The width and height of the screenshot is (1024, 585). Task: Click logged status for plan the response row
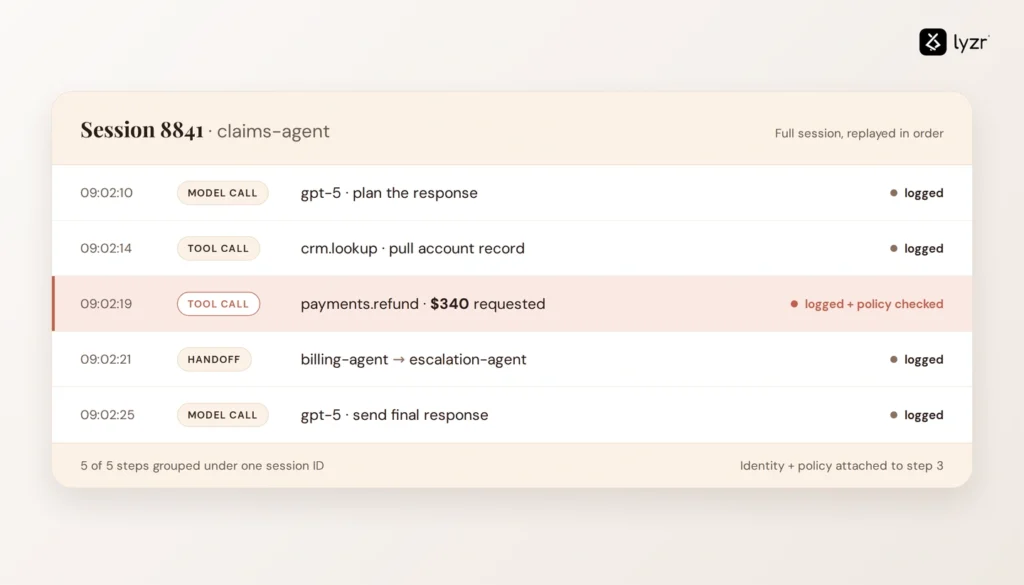(923, 193)
